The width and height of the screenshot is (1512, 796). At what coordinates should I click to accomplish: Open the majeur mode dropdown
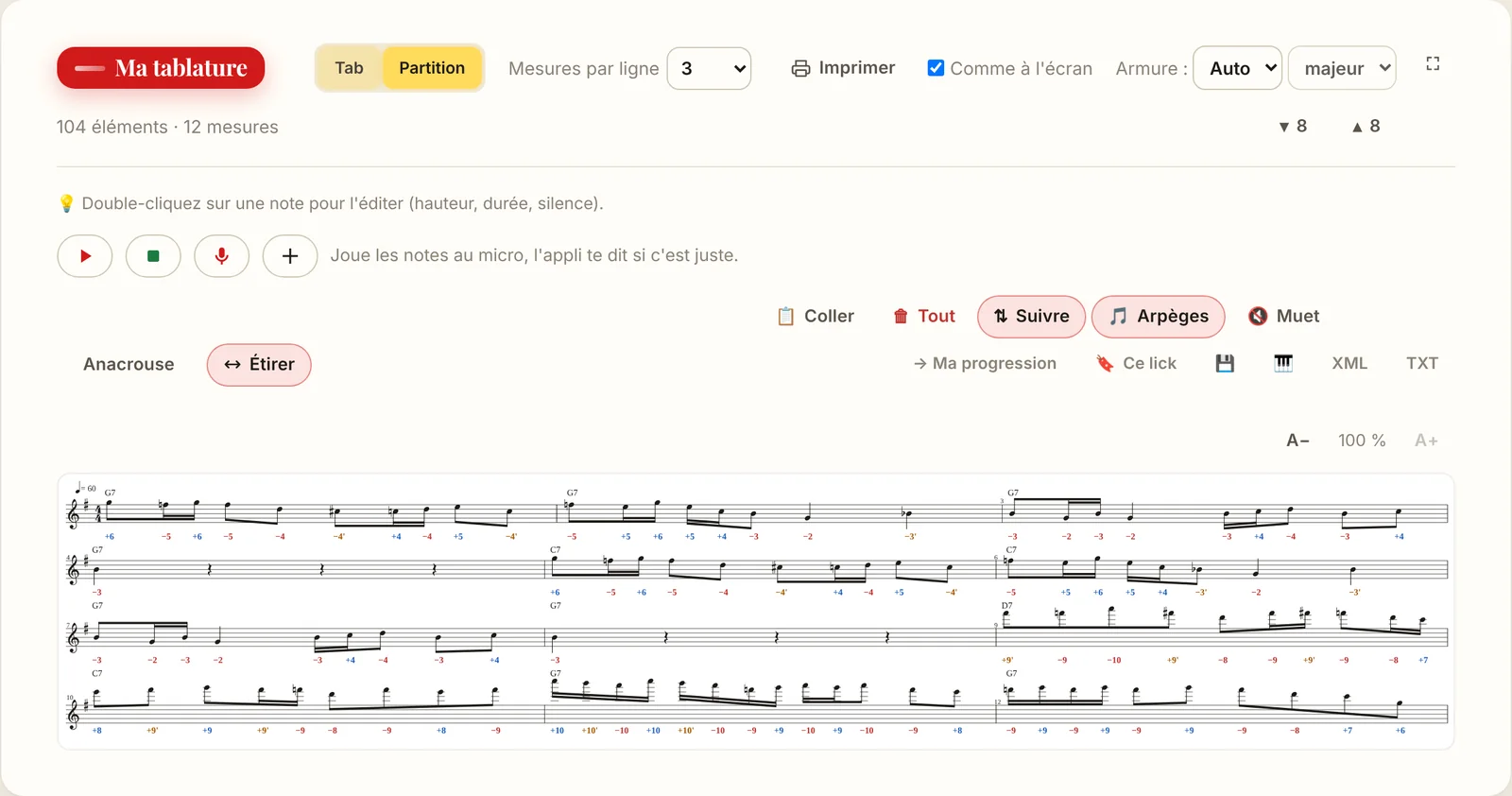1342,68
